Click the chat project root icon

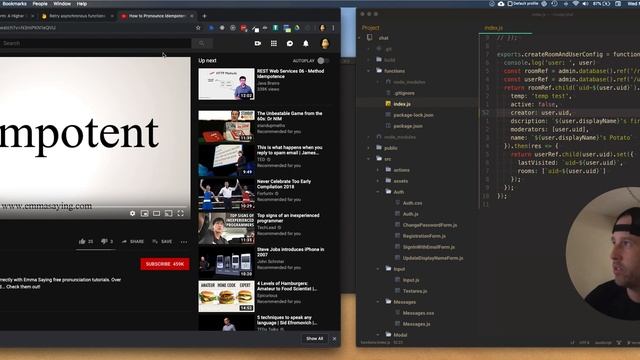369,38
